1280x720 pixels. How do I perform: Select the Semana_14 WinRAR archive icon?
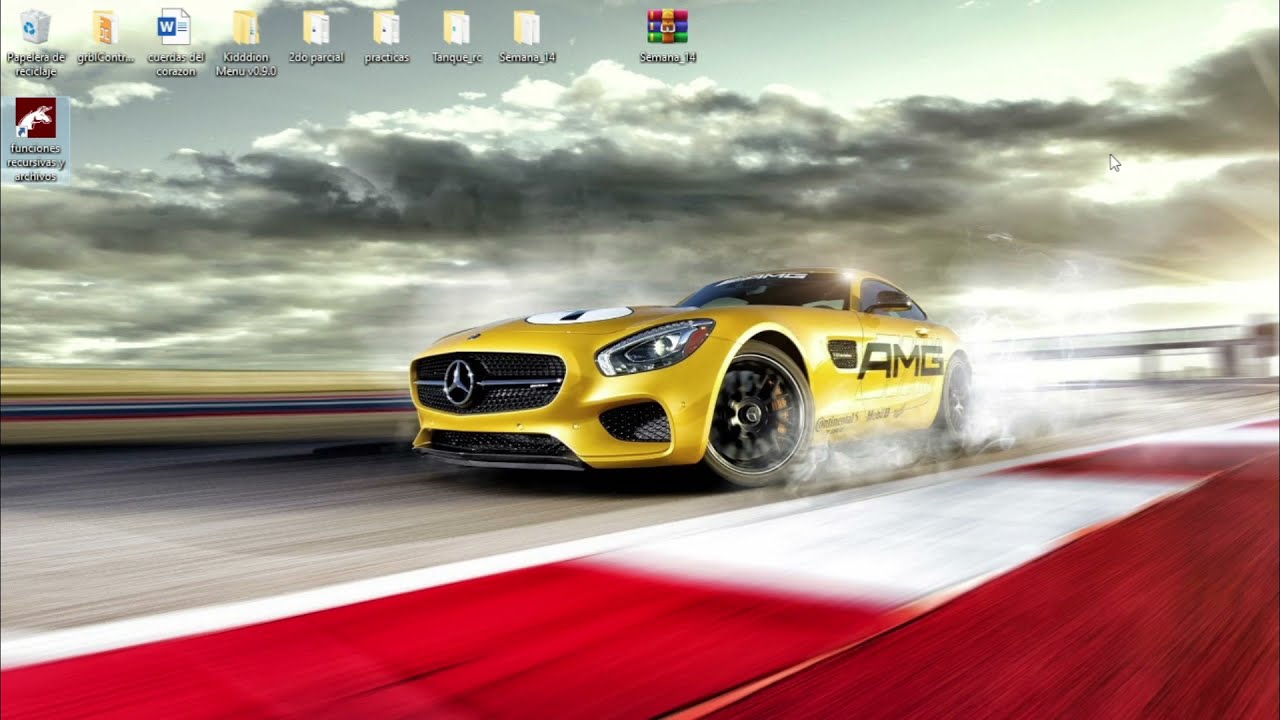tap(667, 27)
